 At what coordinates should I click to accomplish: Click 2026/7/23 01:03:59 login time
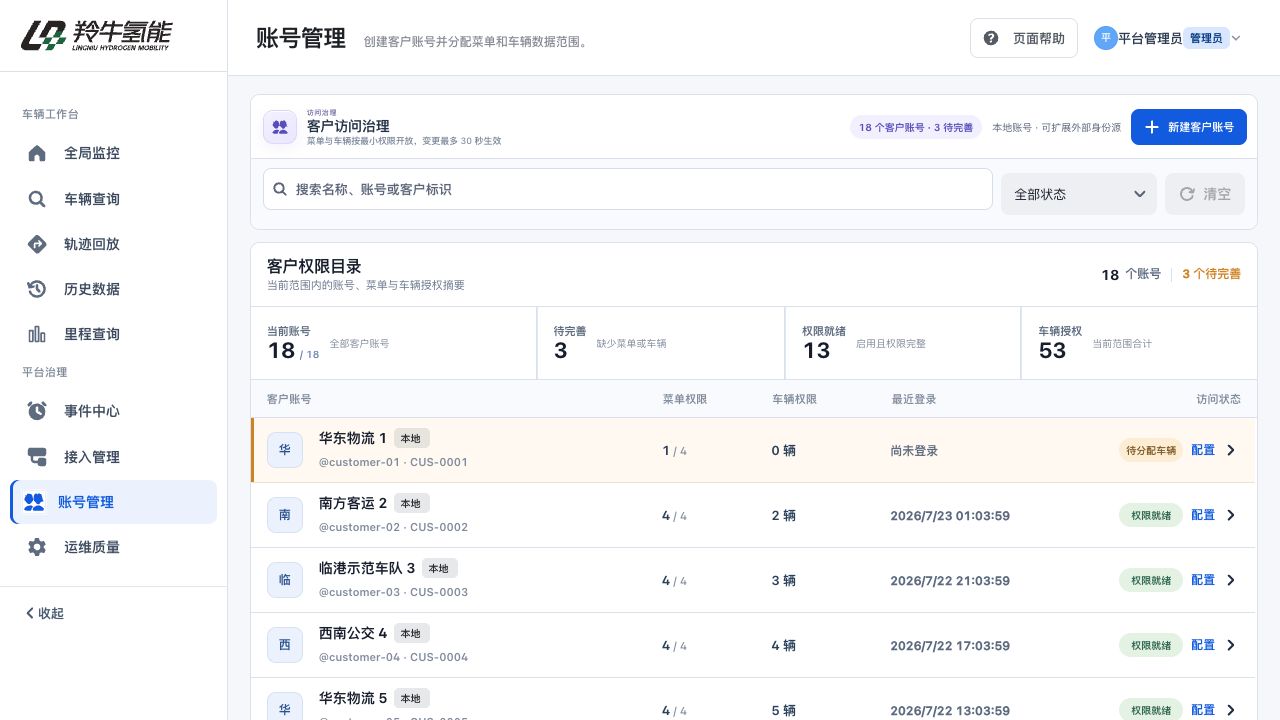(x=950, y=516)
